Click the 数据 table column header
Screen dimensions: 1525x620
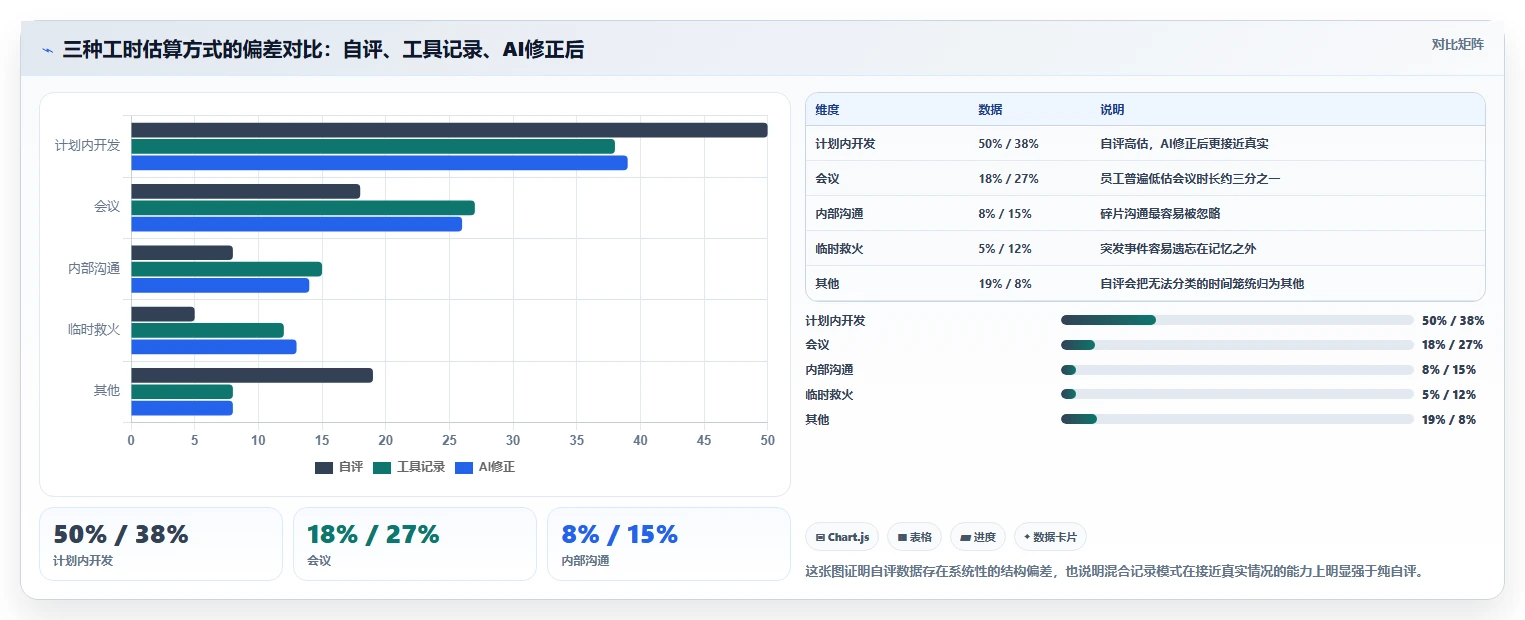pos(990,110)
